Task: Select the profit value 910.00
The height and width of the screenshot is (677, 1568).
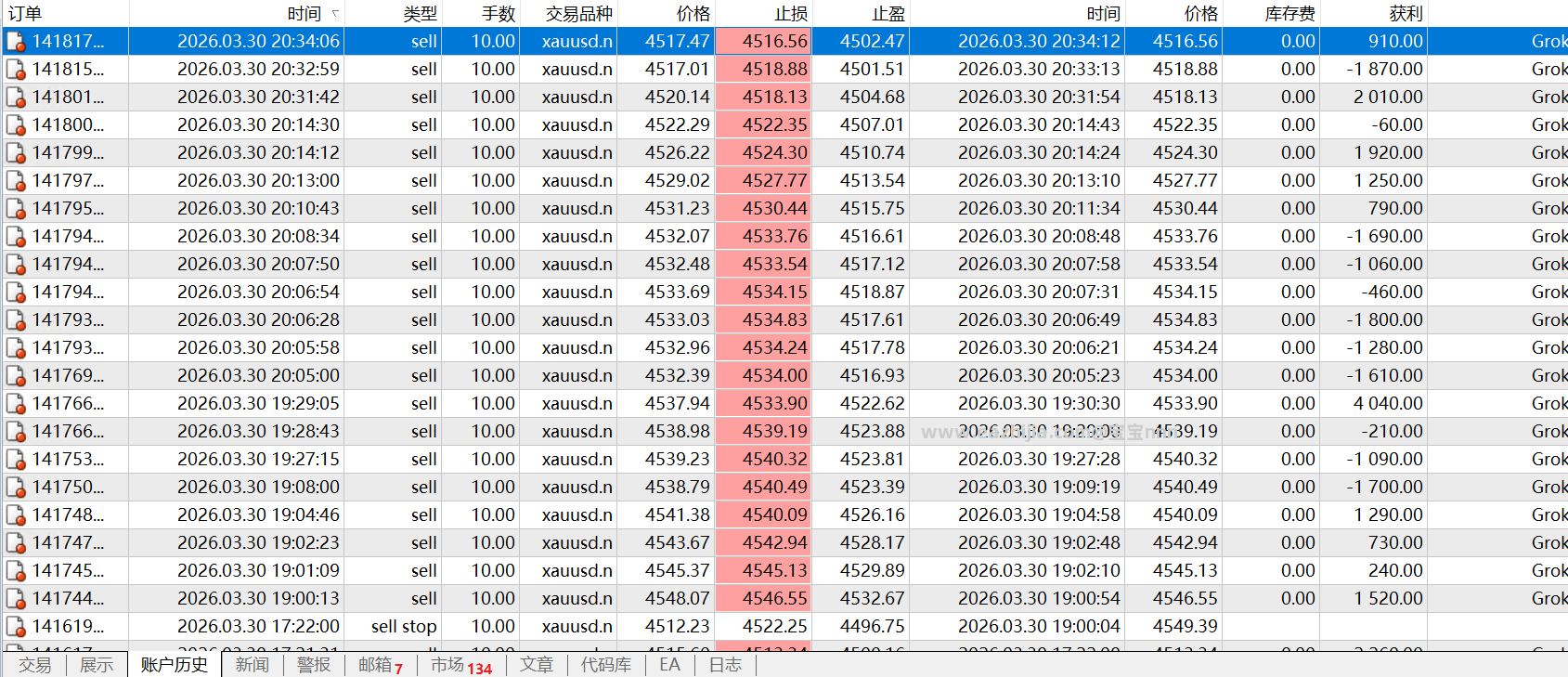Action: (1395, 42)
